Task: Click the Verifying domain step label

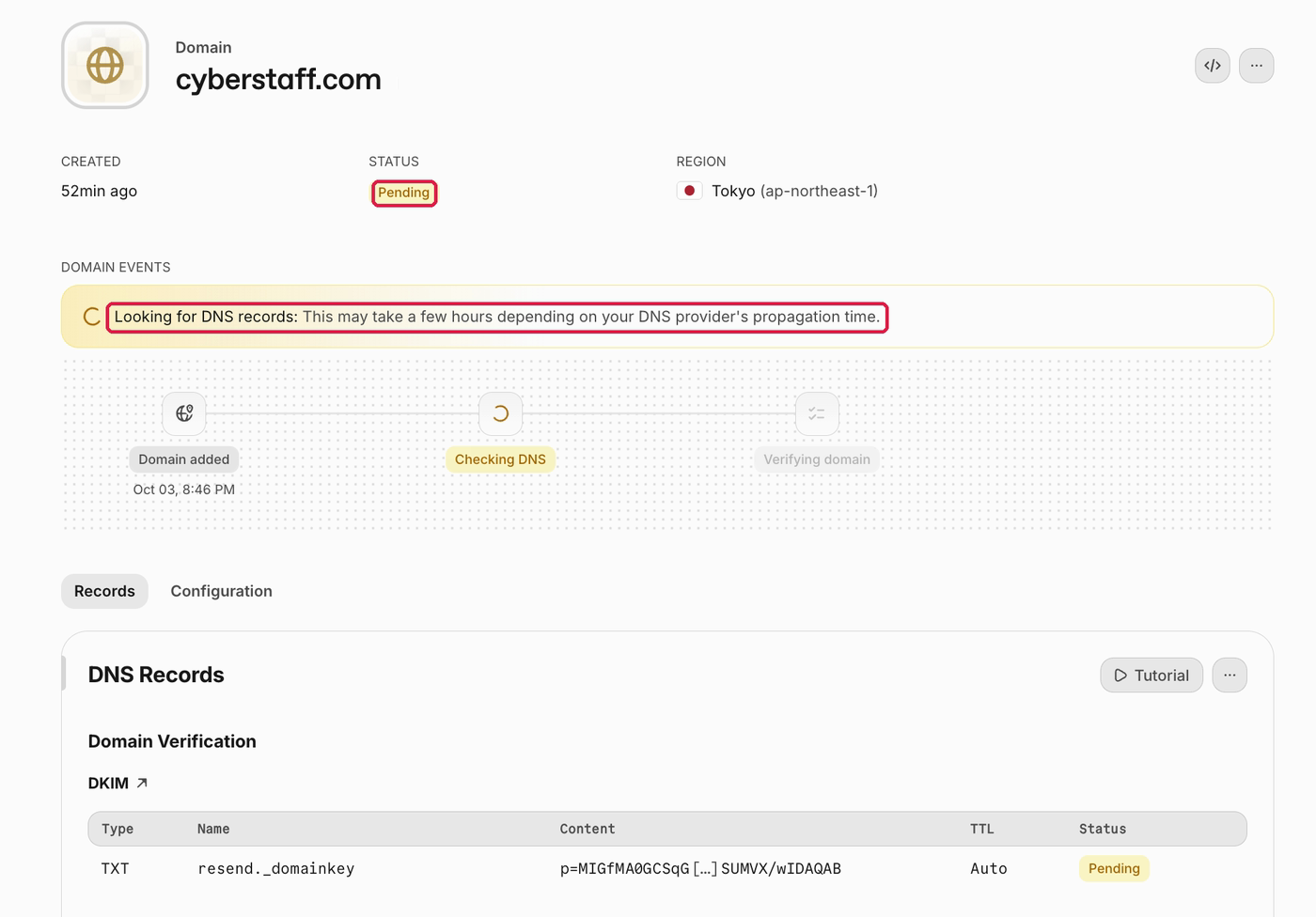Action: click(x=817, y=459)
